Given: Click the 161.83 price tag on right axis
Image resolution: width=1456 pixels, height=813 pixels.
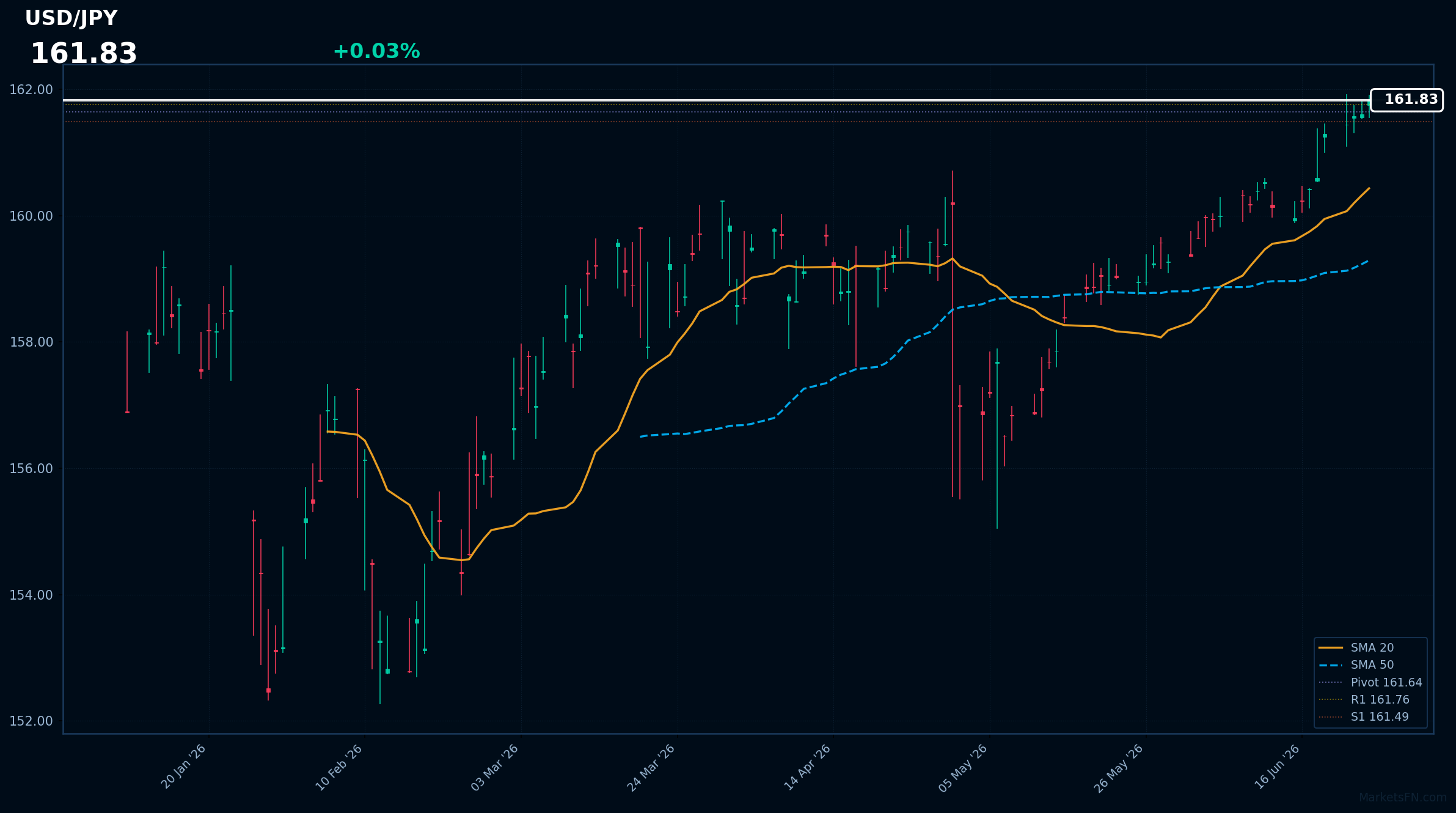Looking at the screenshot, I should pyautogui.click(x=1407, y=100).
